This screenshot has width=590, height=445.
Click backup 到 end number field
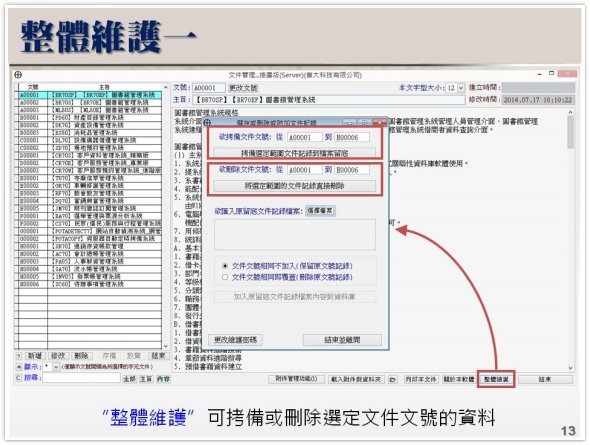point(352,137)
